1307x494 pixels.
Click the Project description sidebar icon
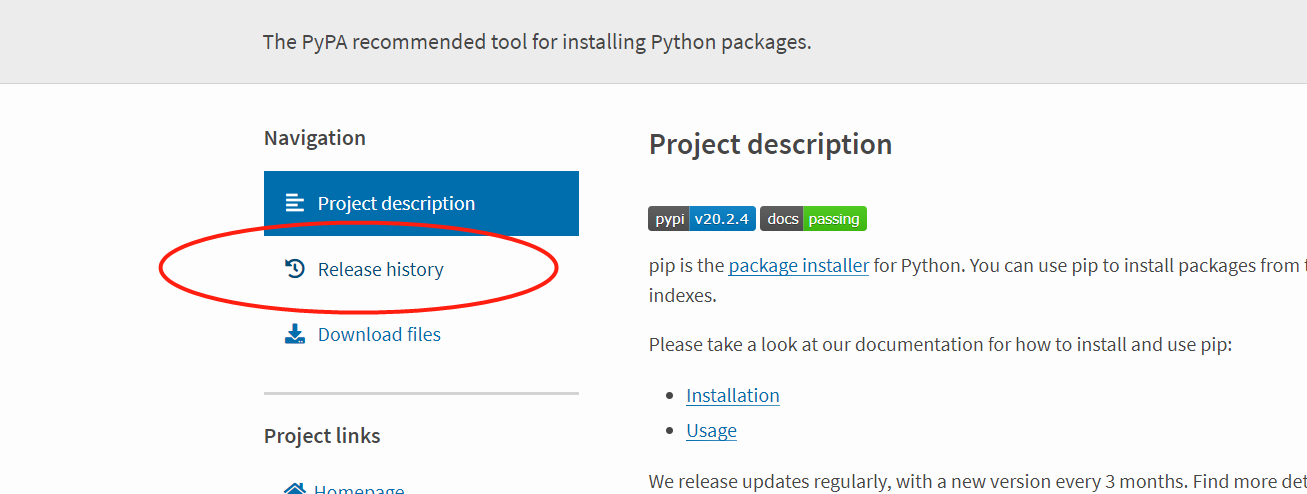pyautogui.click(x=294, y=203)
